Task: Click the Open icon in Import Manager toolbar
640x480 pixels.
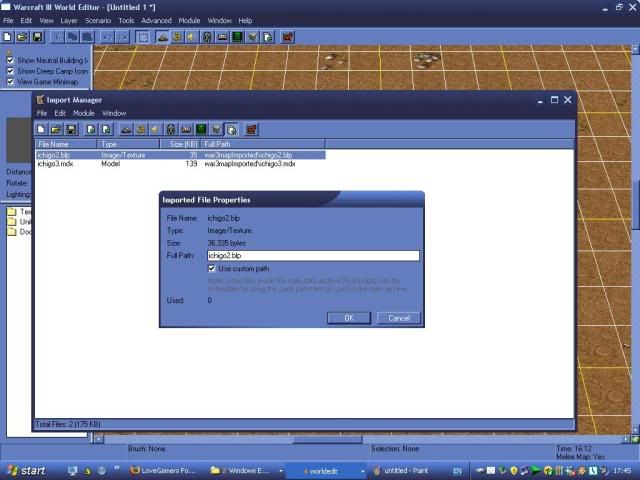Action: (56, 130)
